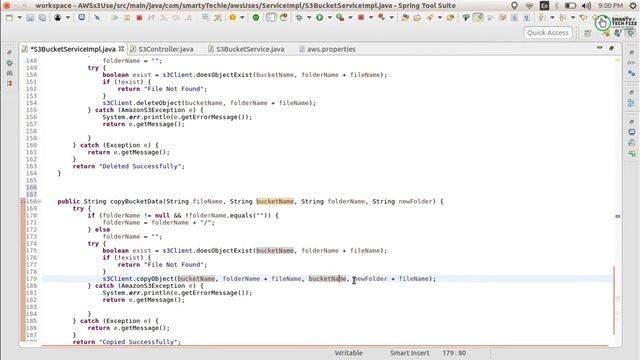The height and width of the screenshot is (360, 640).
Task: Click the top icon in right sidebar
Action: pos(631,52)
